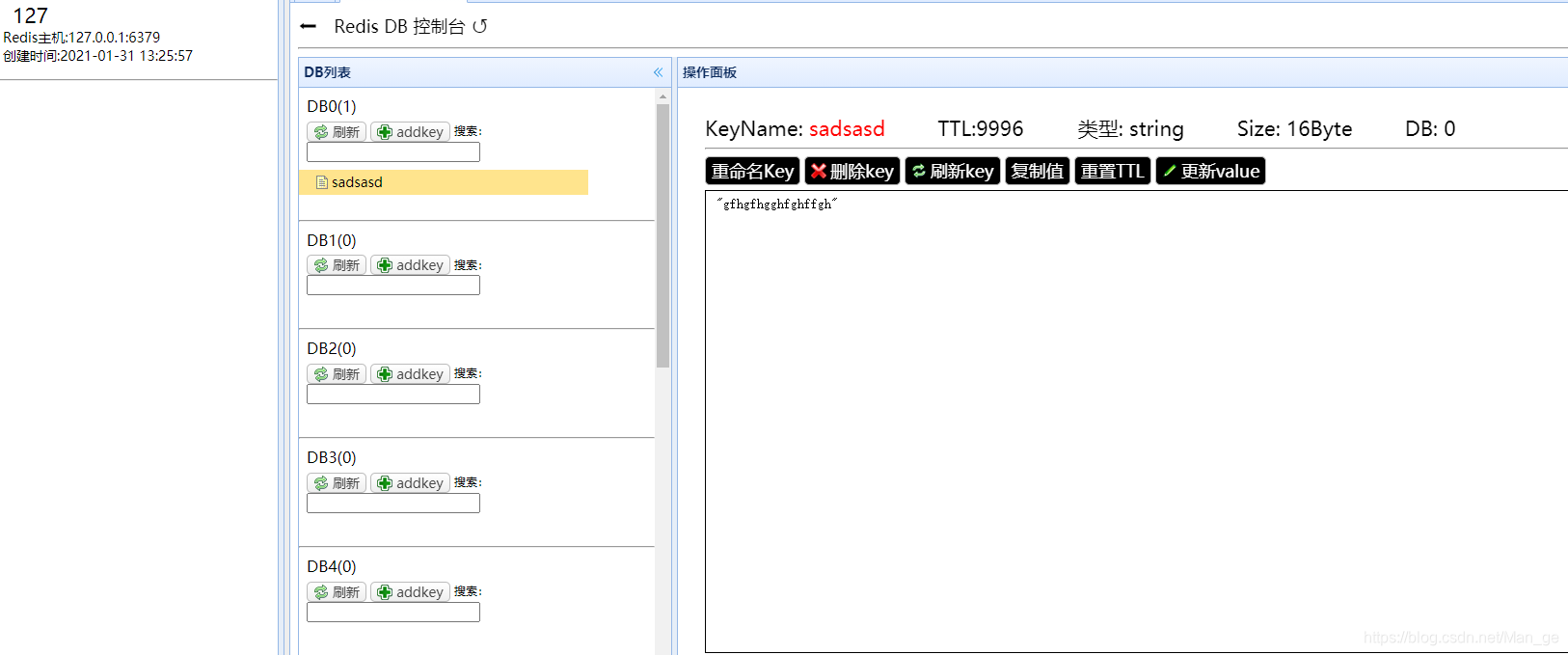Focus the DB1 search box

click(393, 286)
